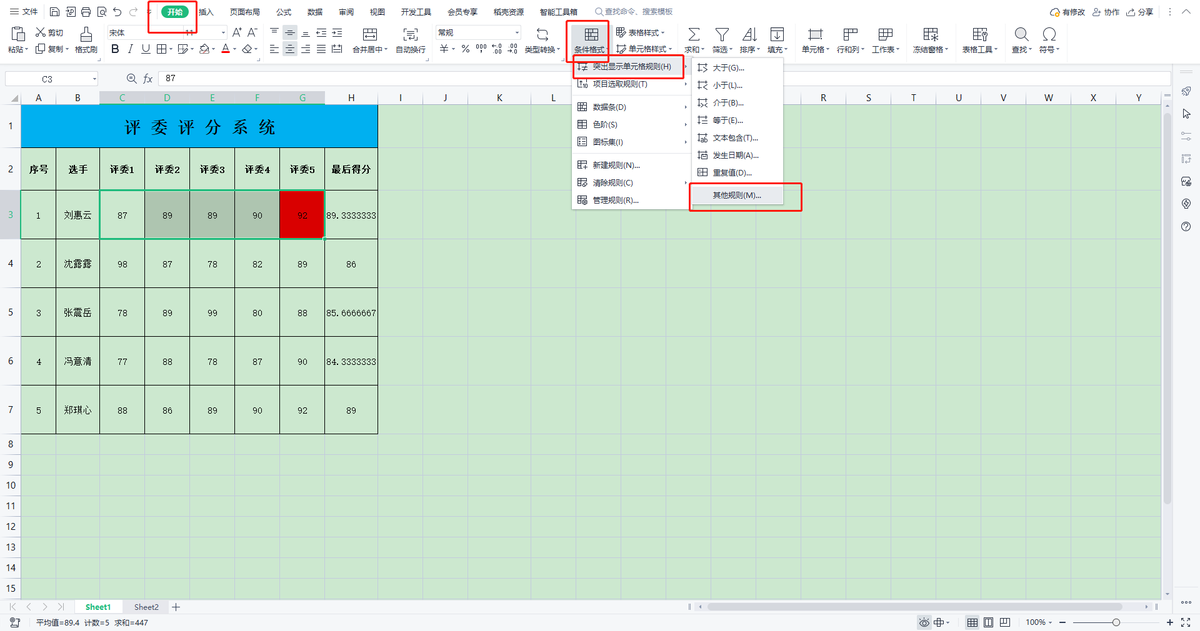Click the Find (查找) magnifier icon
The image size is (1200, 631).
[x=1021, y=33]
